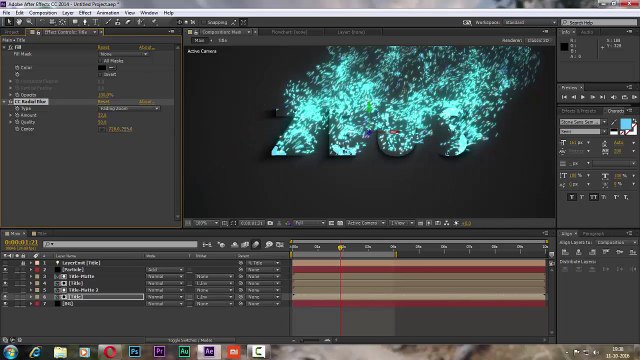
Task: Open the Graph Editor in timeline
Action: [x=280, y=244]
